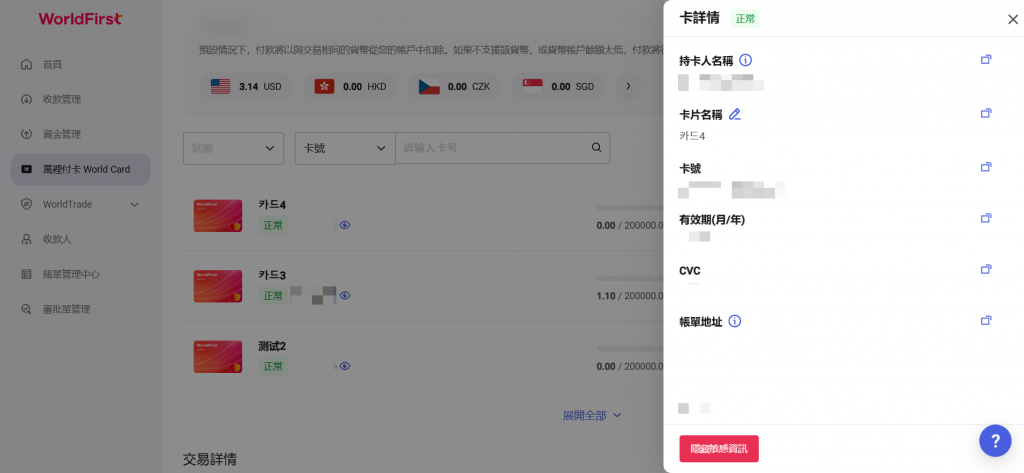This screenshot has height=473, width=1024.
Task: Select the 0.00 CZK balance pill
Action: (454, 86)
